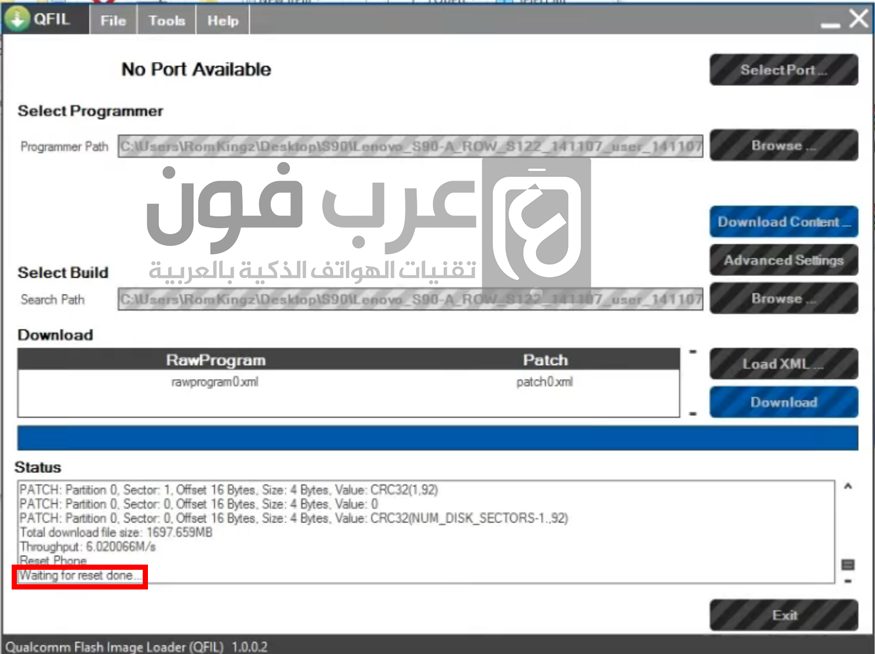The image size is (875, 654).
Task: Click the QFIL version text in status bar
Action: [136, 647]
